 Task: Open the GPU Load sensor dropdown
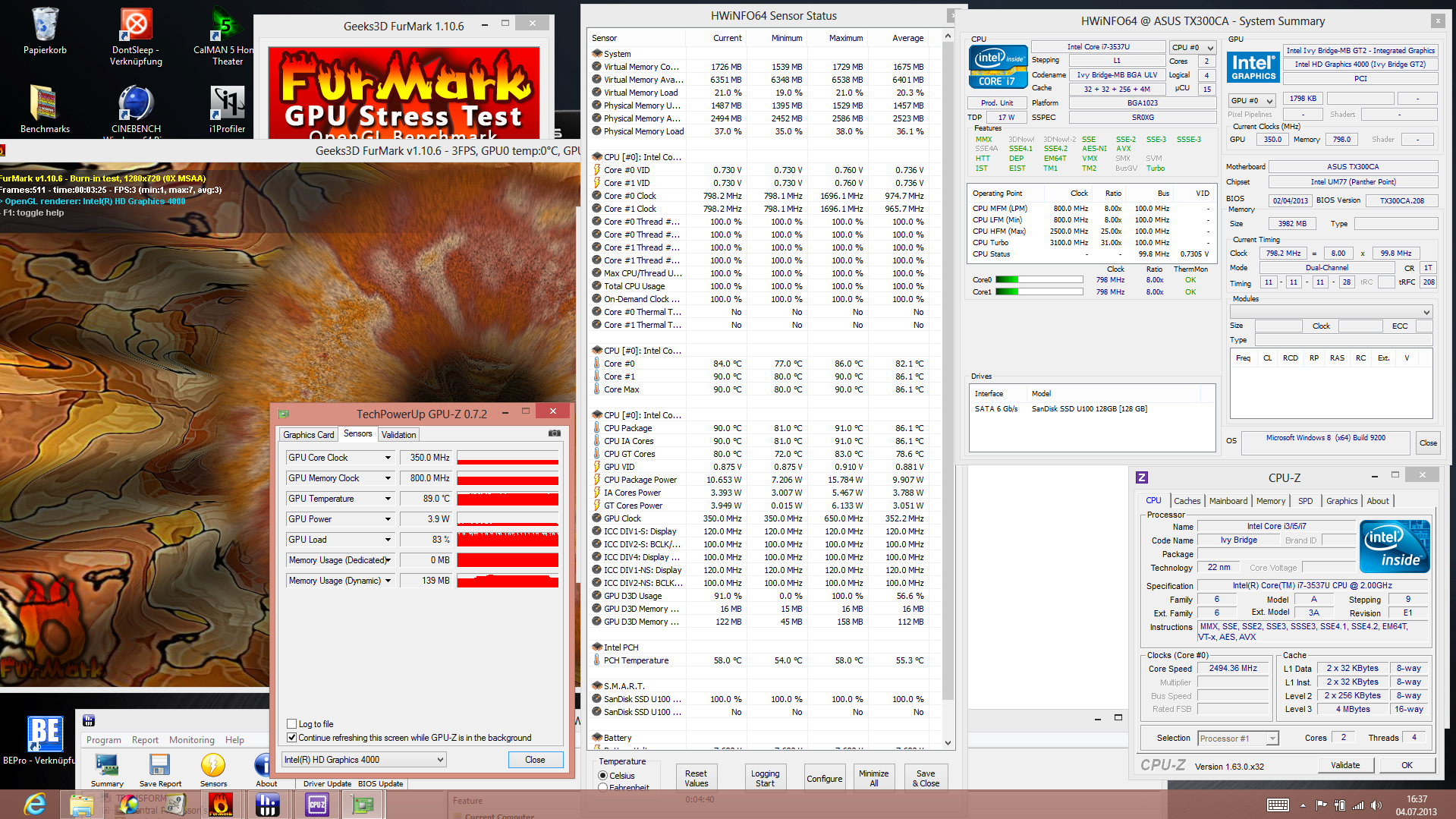(388, 540)
